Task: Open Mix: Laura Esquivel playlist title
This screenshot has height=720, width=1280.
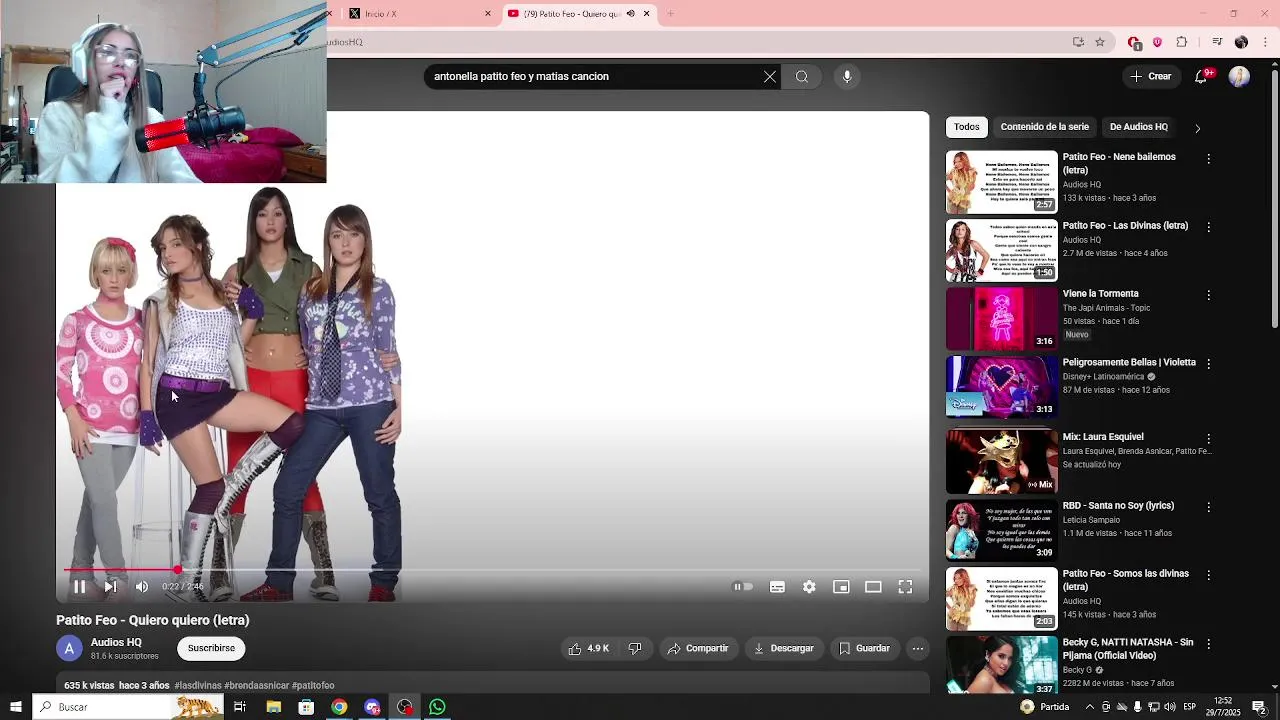Action: (1103, 437)
